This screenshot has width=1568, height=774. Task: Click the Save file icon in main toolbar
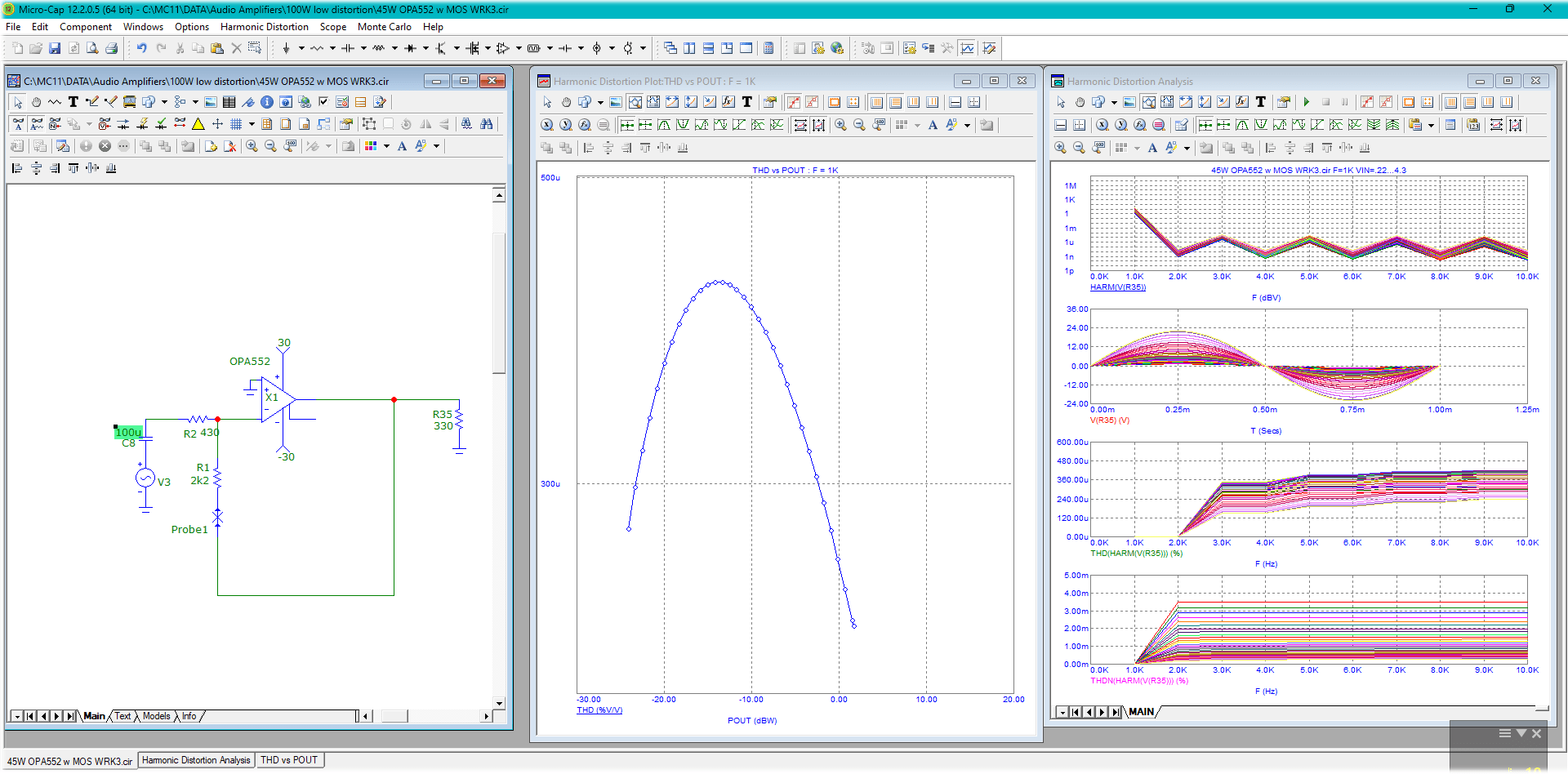coord(55,48)
